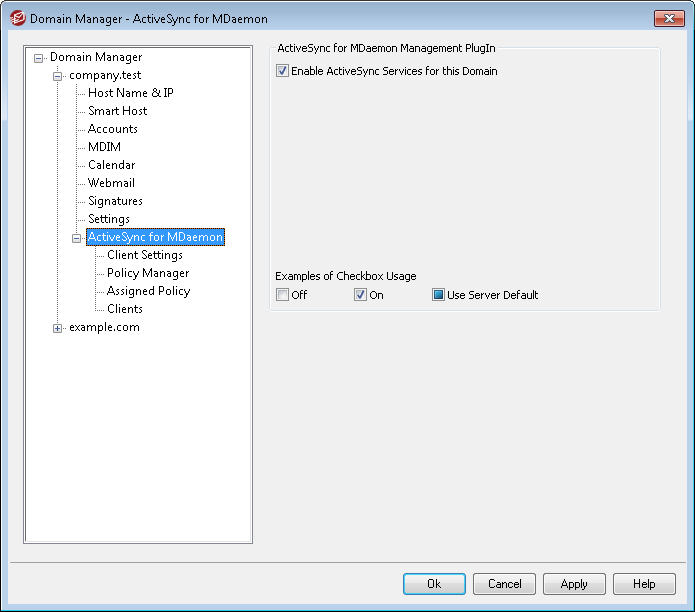Select the Domain Manager root item

(96, 57)
